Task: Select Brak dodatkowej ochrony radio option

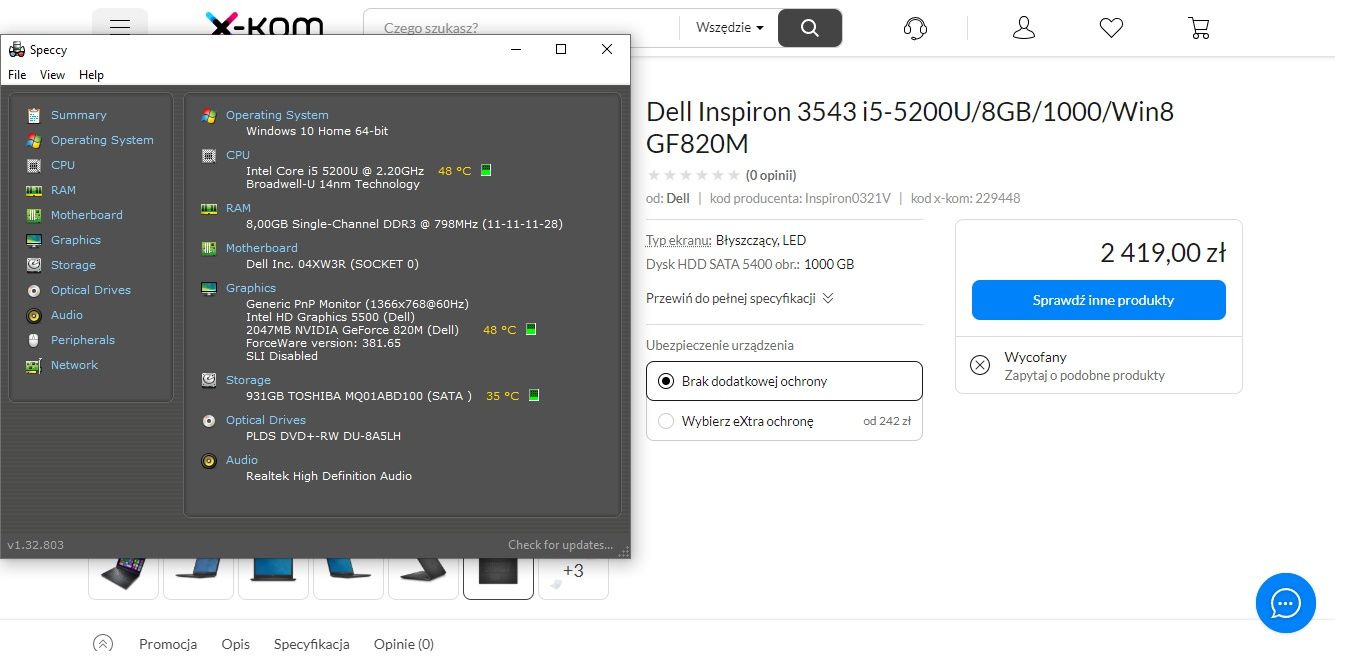Action: [666, 381]
